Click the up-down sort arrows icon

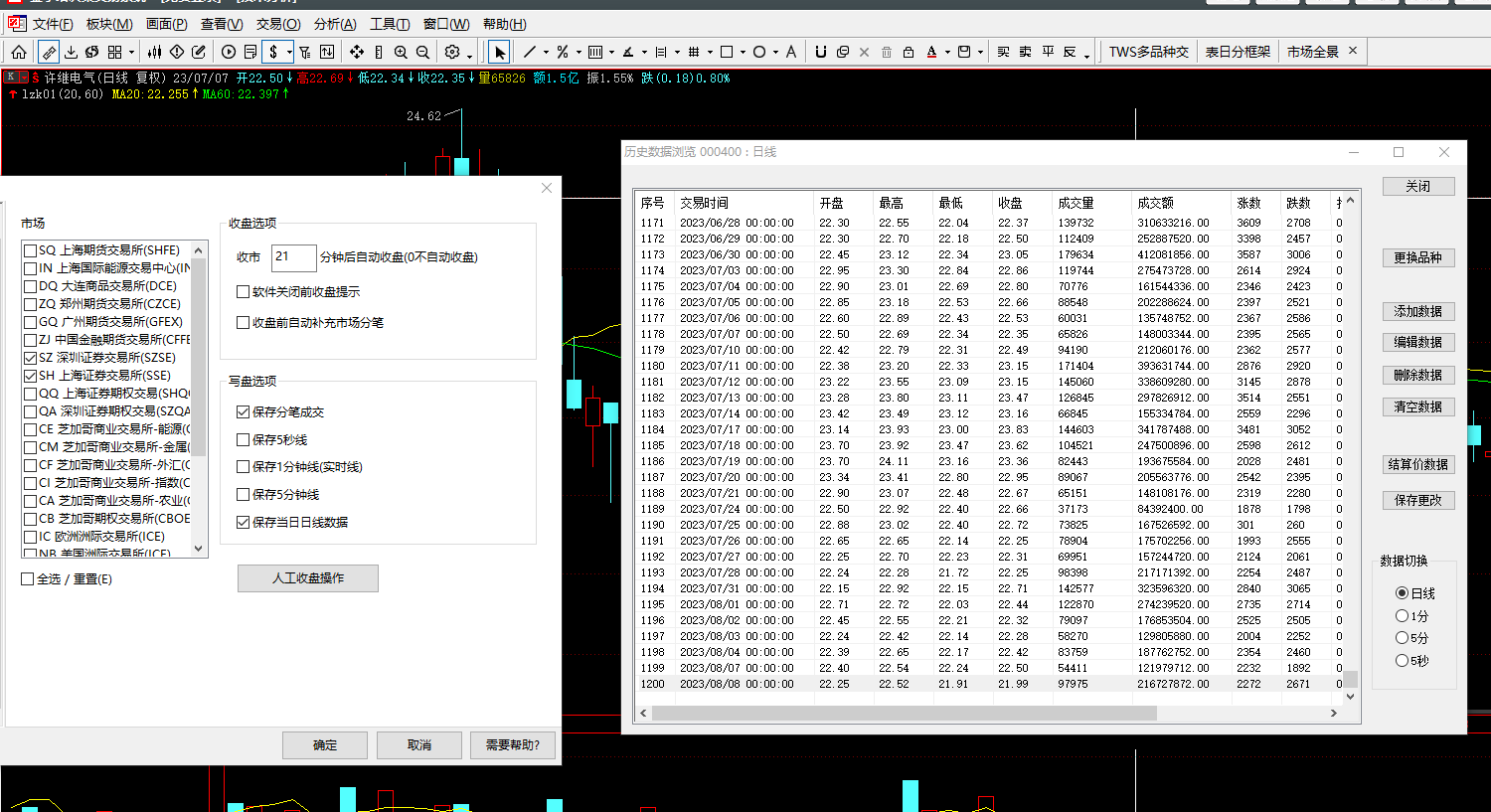(327, 52)
